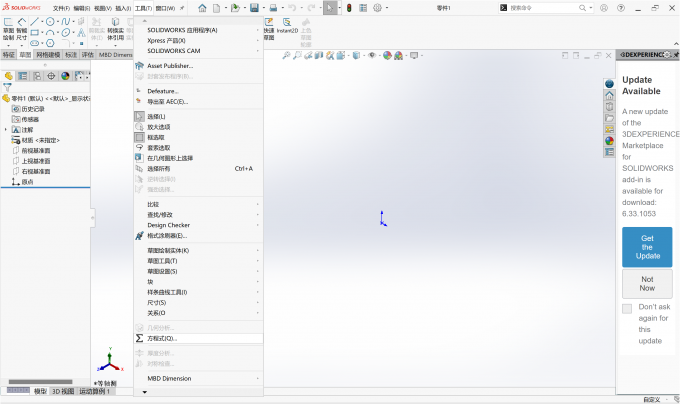Open the 视图(V) menu
680x404 pixels.
coord(103,8)
